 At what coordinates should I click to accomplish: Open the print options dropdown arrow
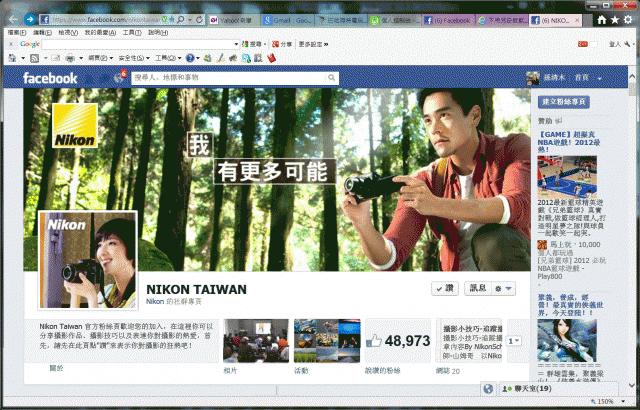point(81,58)
